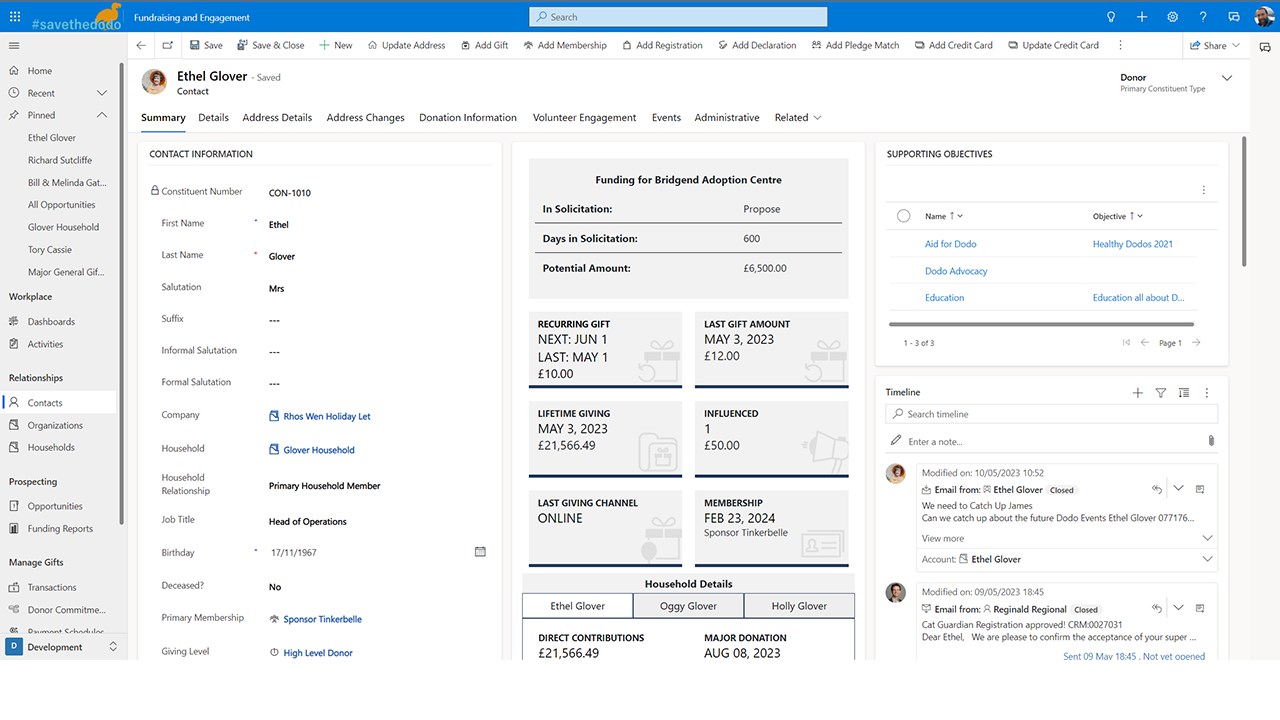This screenshot has height=720, width=1280.
Task: Open the Glover Household link
Action: [319, 450]
